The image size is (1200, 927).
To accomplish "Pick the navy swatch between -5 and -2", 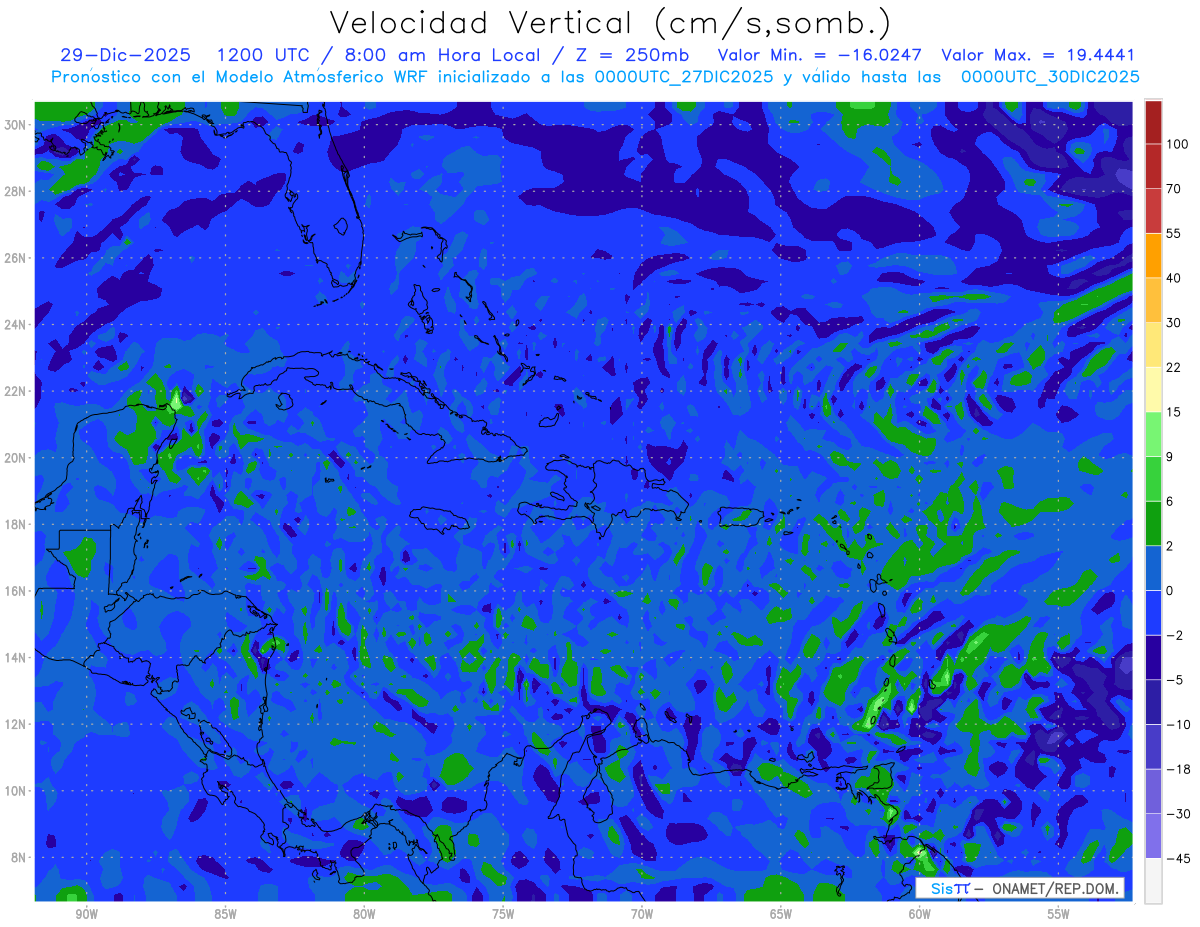I will [x=1153, y=657].
